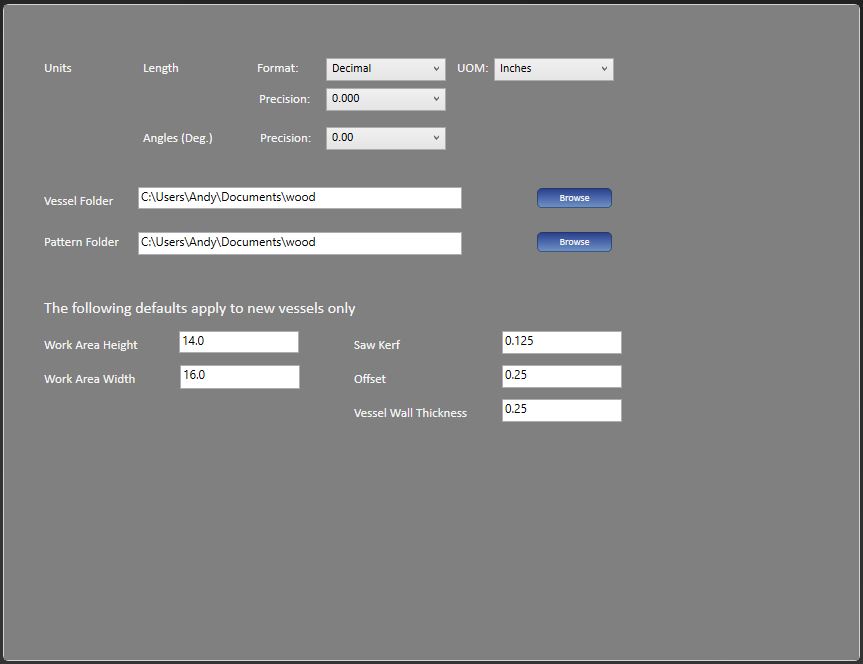Expand the Angles Precision dropdown showing 0.00
This screenshot has height=664, width=863.
tap(385, 138)
